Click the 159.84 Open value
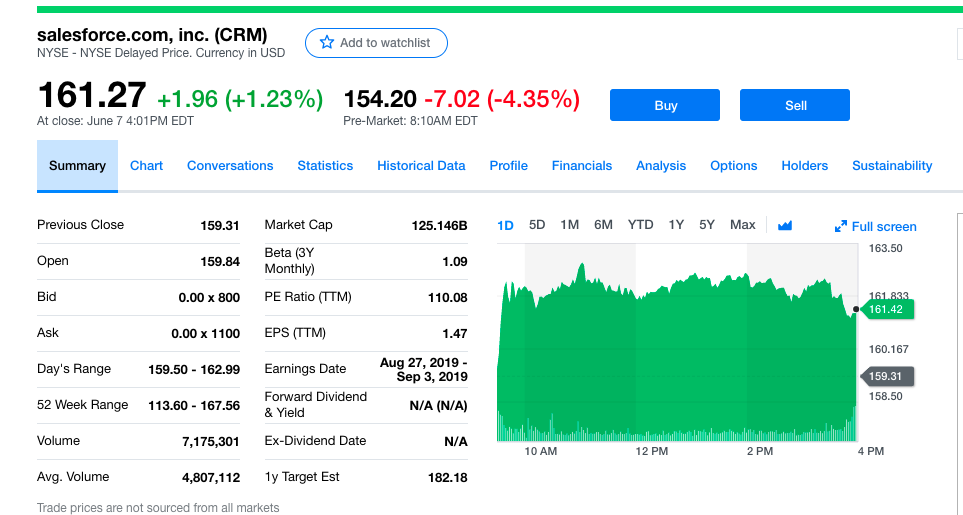Viewport: 963px width, 515px height. pyautogui.click(x=220, y=261)
